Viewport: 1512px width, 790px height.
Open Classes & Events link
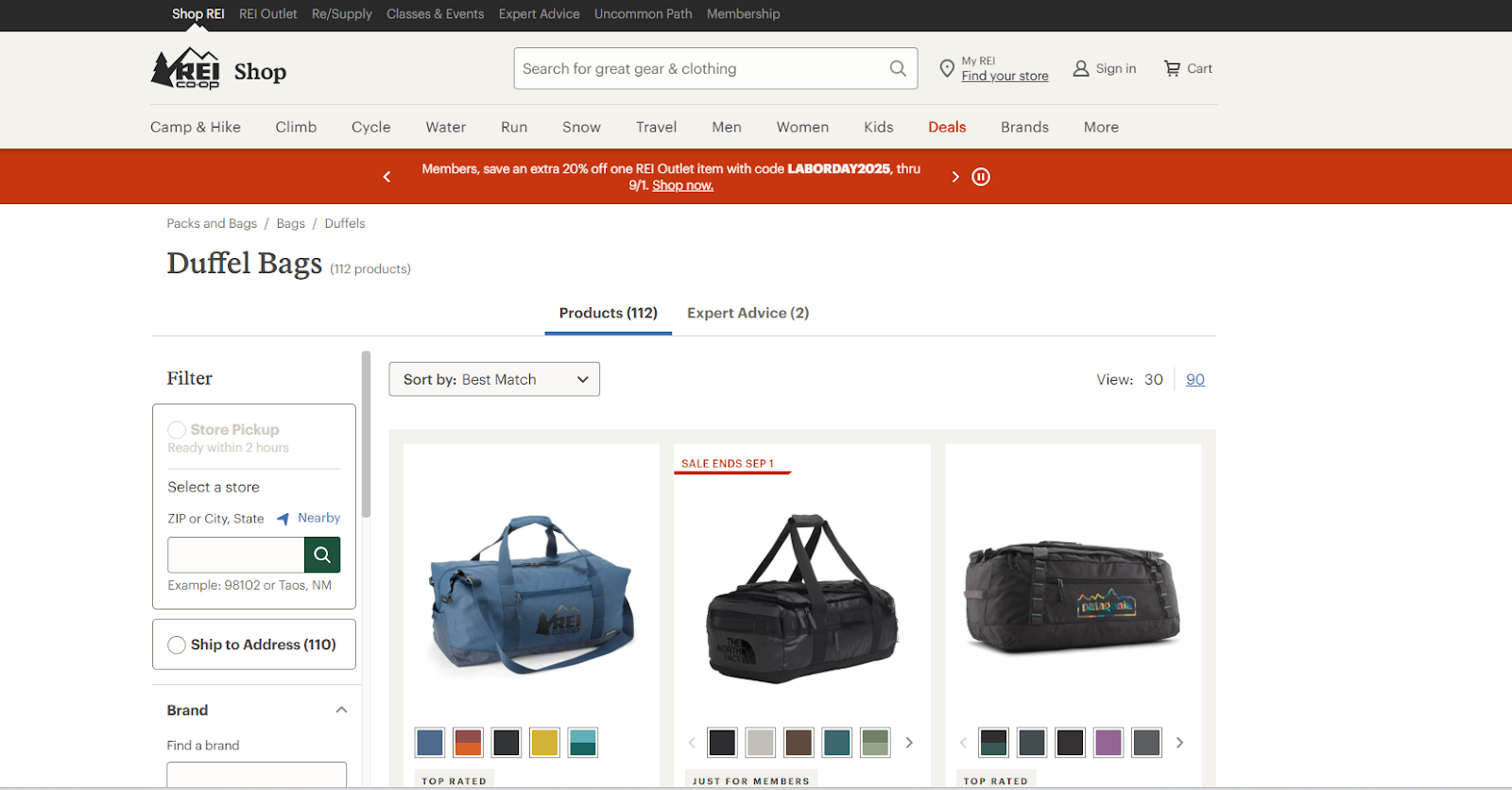[x=435, y=14]
